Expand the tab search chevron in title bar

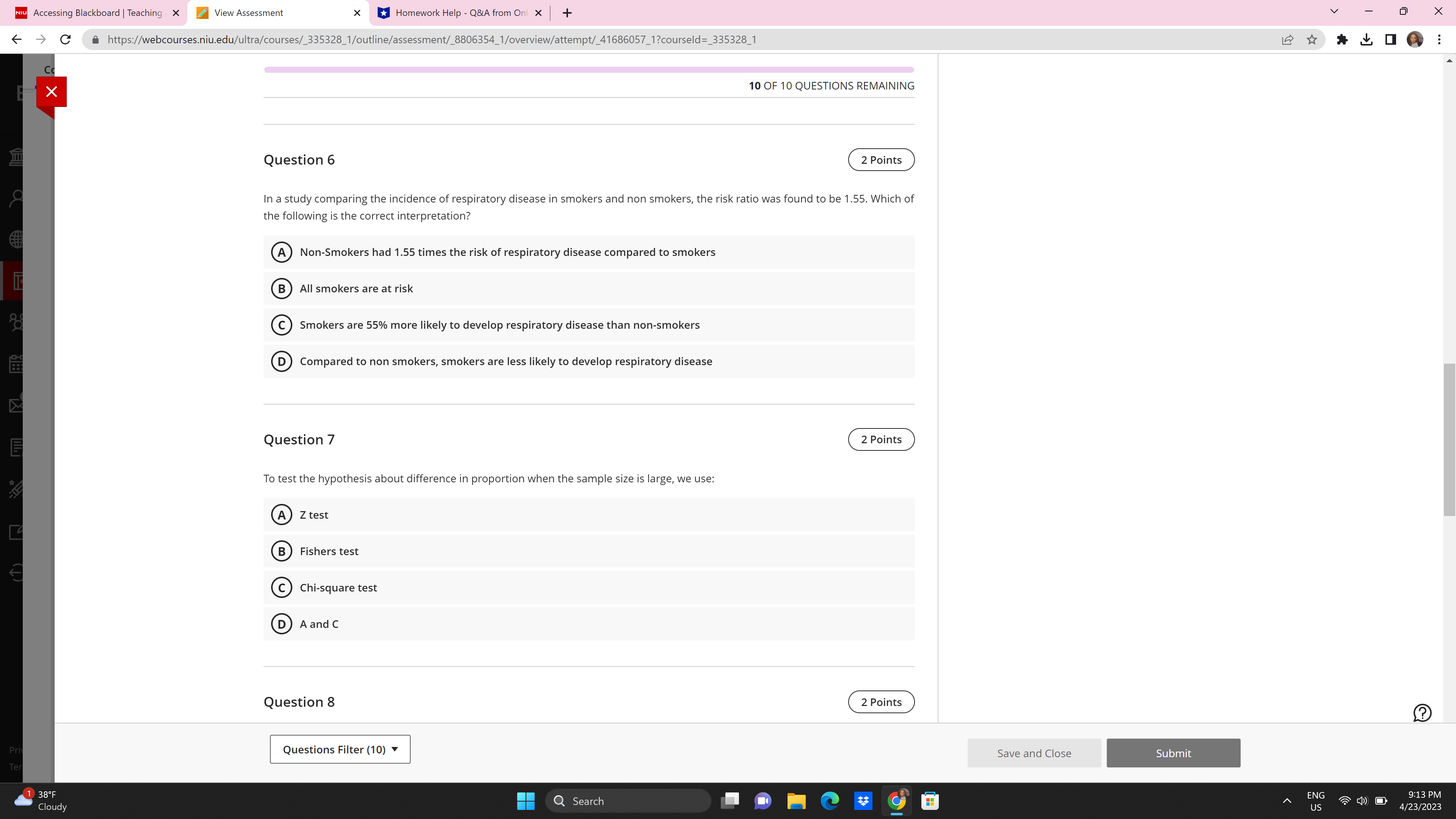pyautogui.click(x=1334, y=11)
